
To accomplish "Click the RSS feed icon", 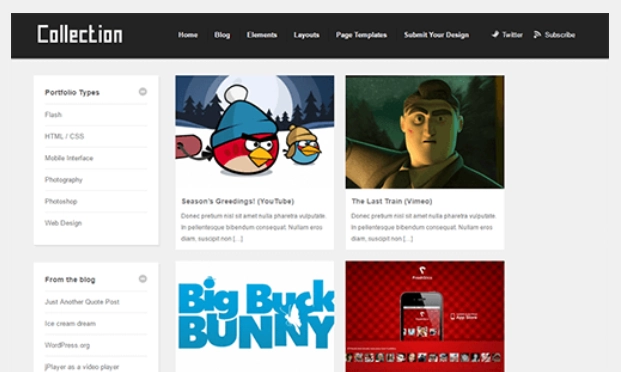I will click(537, 34).
